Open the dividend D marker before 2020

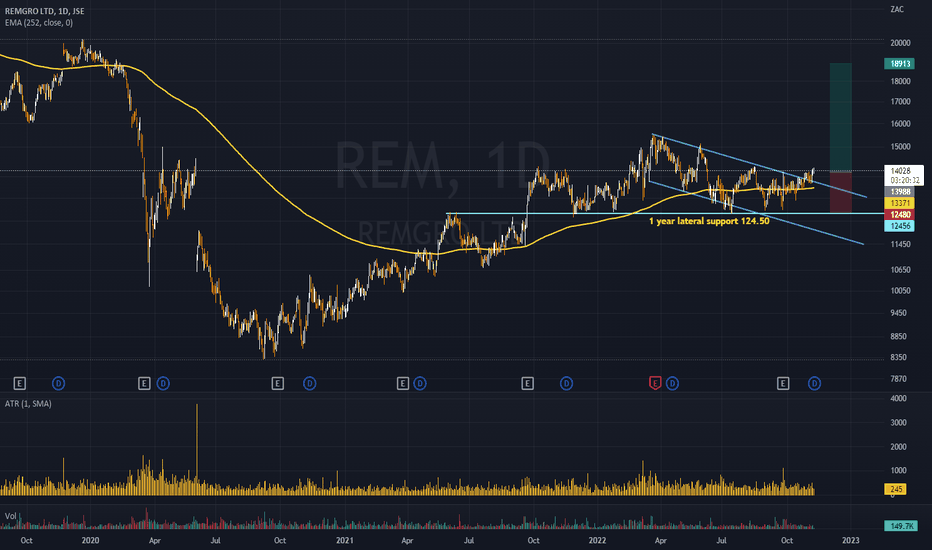coord(58,384)
